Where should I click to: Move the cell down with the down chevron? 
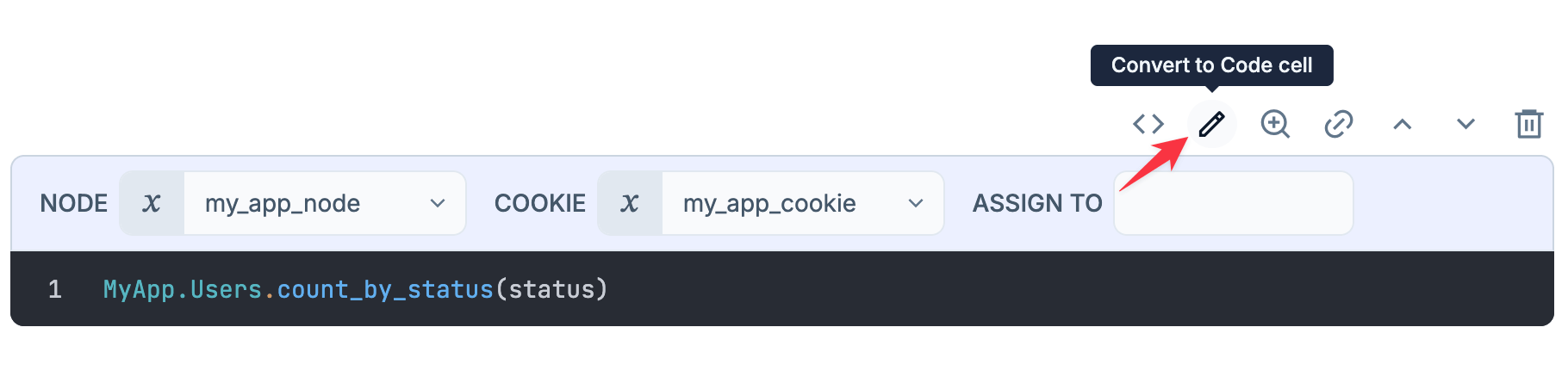pyautogui.click(x=1465, y=124)
